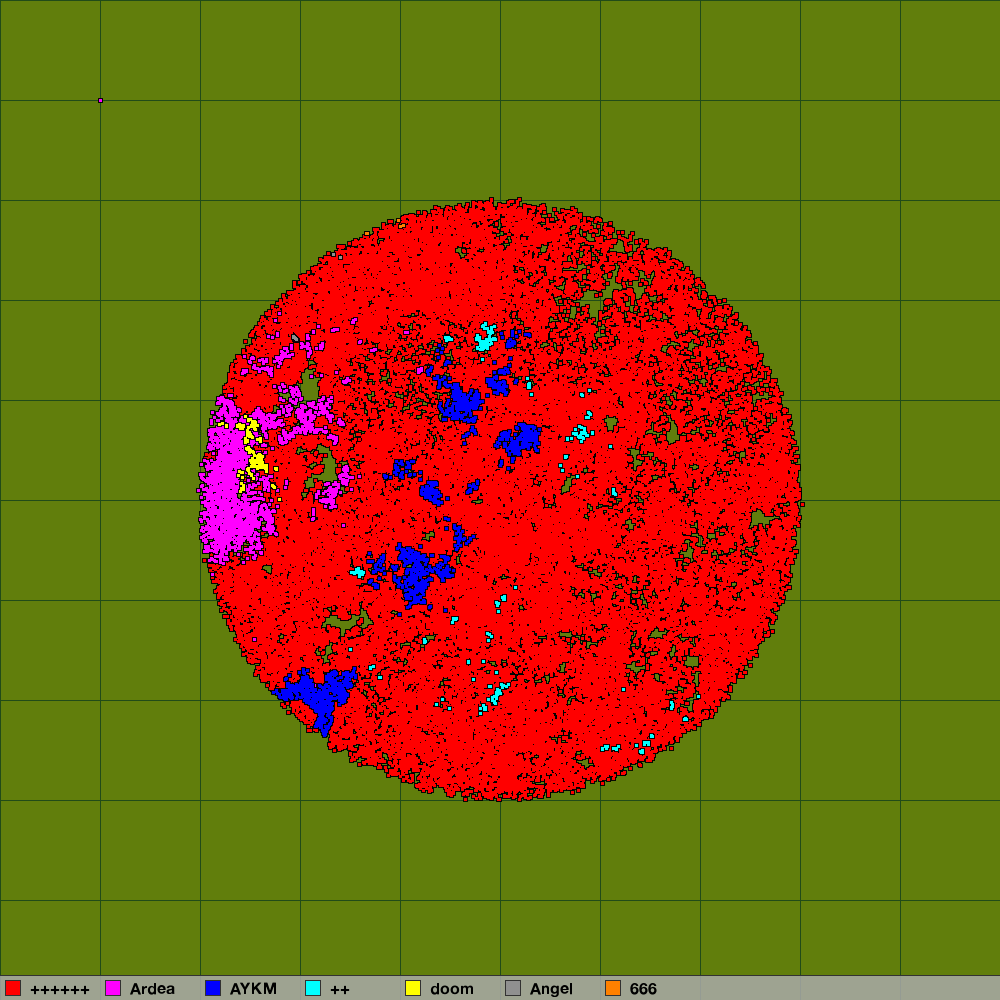Click the cyan ++ legend swatch
The image size is (1000, 1000).
coord(313,988)
